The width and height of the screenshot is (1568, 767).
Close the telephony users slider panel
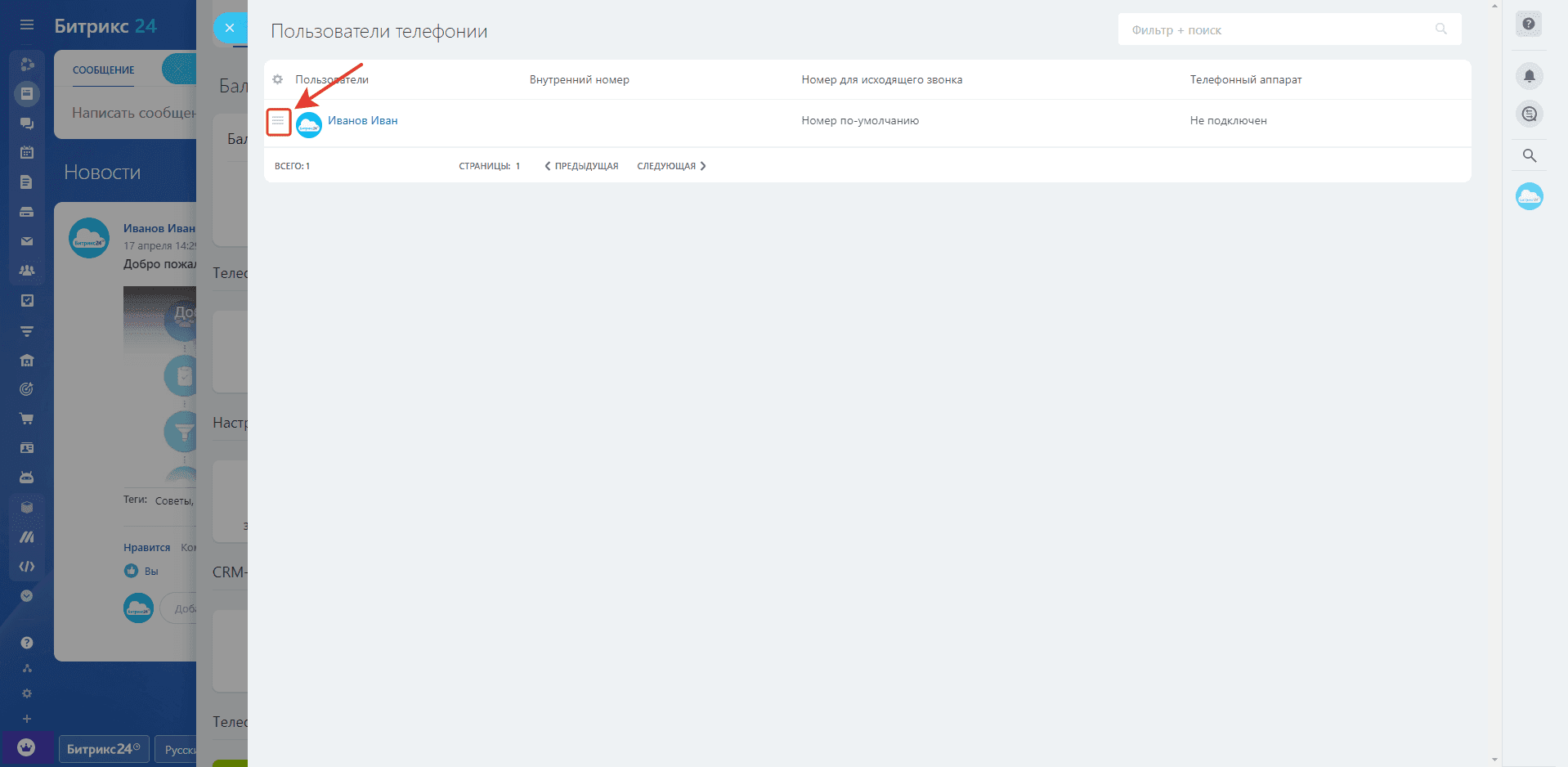pos(230,28)
